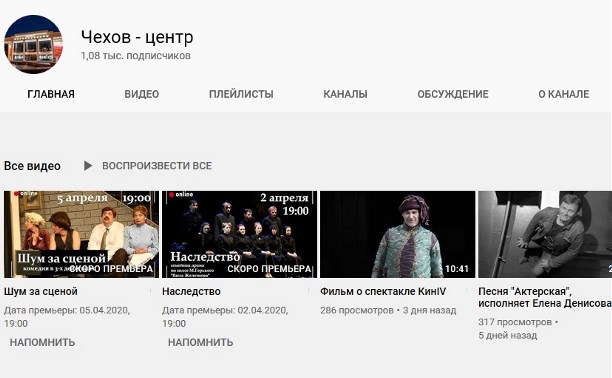Switch to the ГЛАВНАЯ tab
Screen dimensions: 612x378
51,94
